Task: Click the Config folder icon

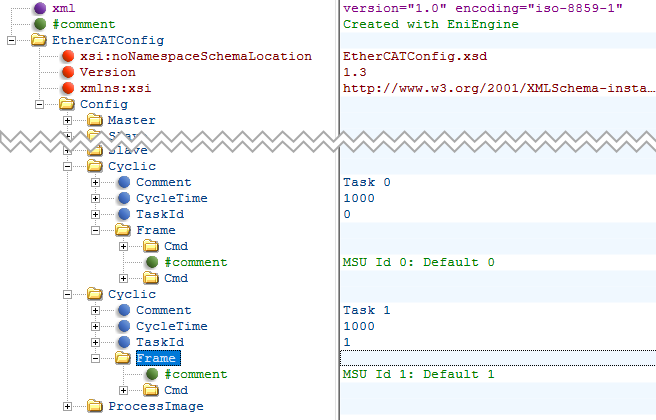Action: click(67, 104)
